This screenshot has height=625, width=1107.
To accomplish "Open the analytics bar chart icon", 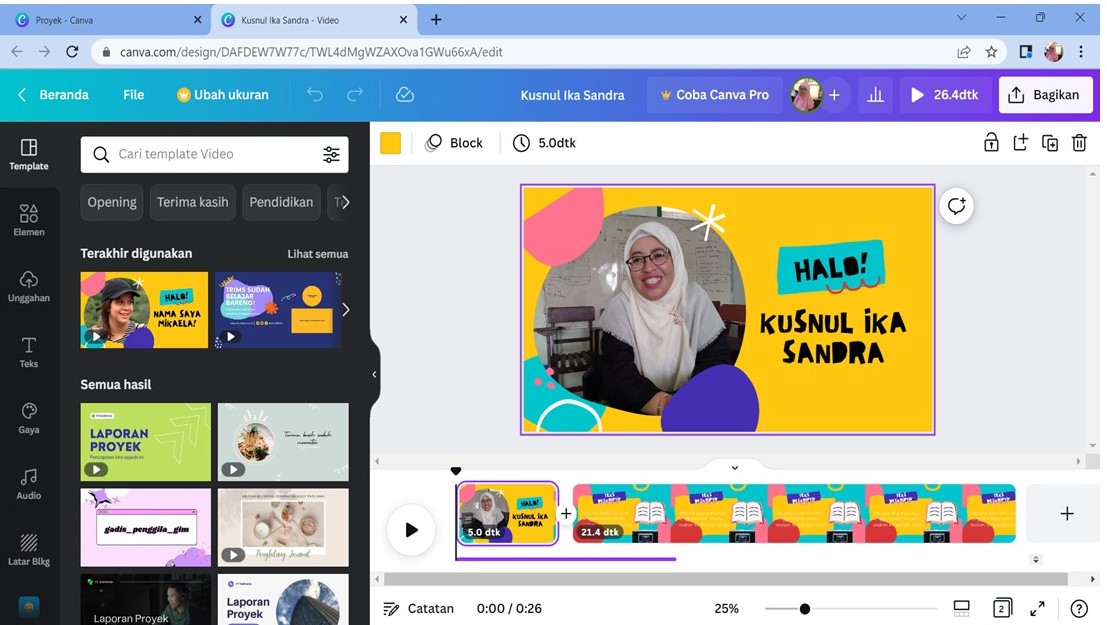I will [x=875, y=95].
